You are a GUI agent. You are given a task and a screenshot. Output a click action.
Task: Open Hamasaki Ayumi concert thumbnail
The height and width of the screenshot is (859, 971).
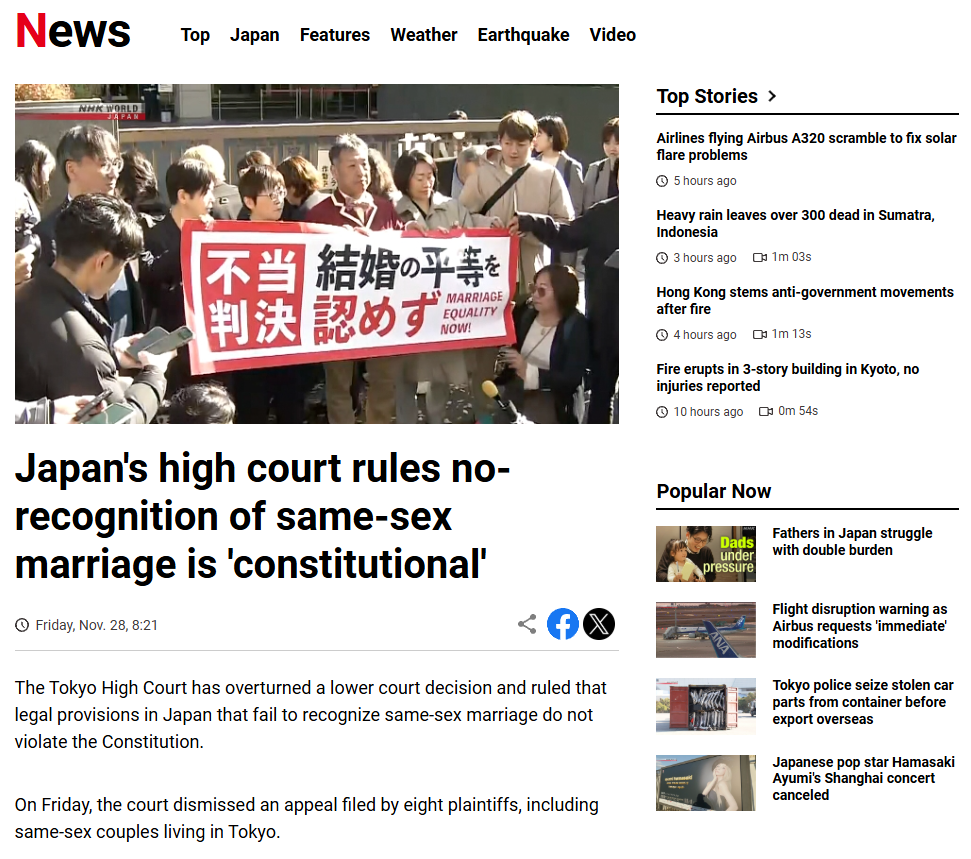[706, 783]
